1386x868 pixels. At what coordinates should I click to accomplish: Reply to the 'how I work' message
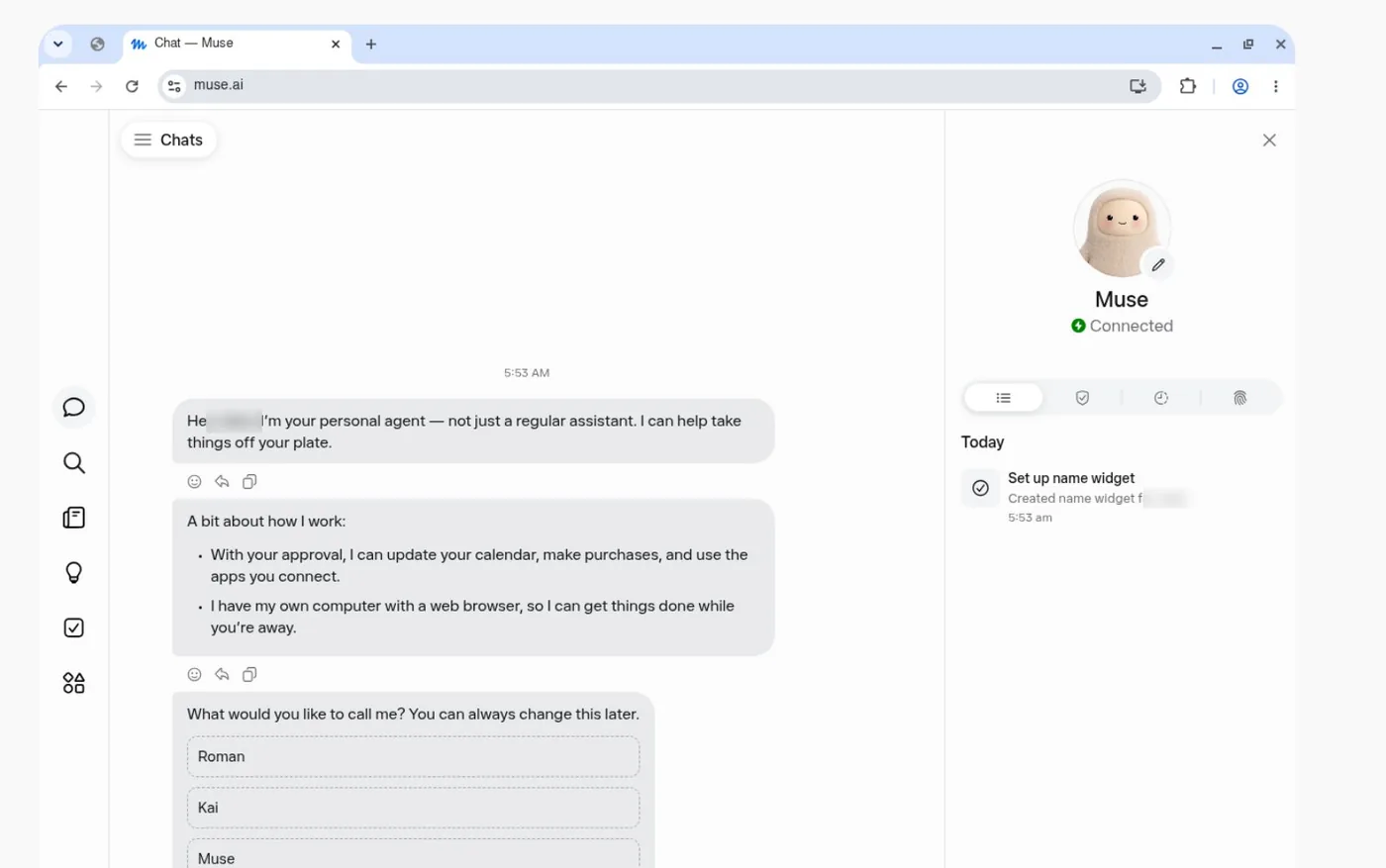click(222, 675)
